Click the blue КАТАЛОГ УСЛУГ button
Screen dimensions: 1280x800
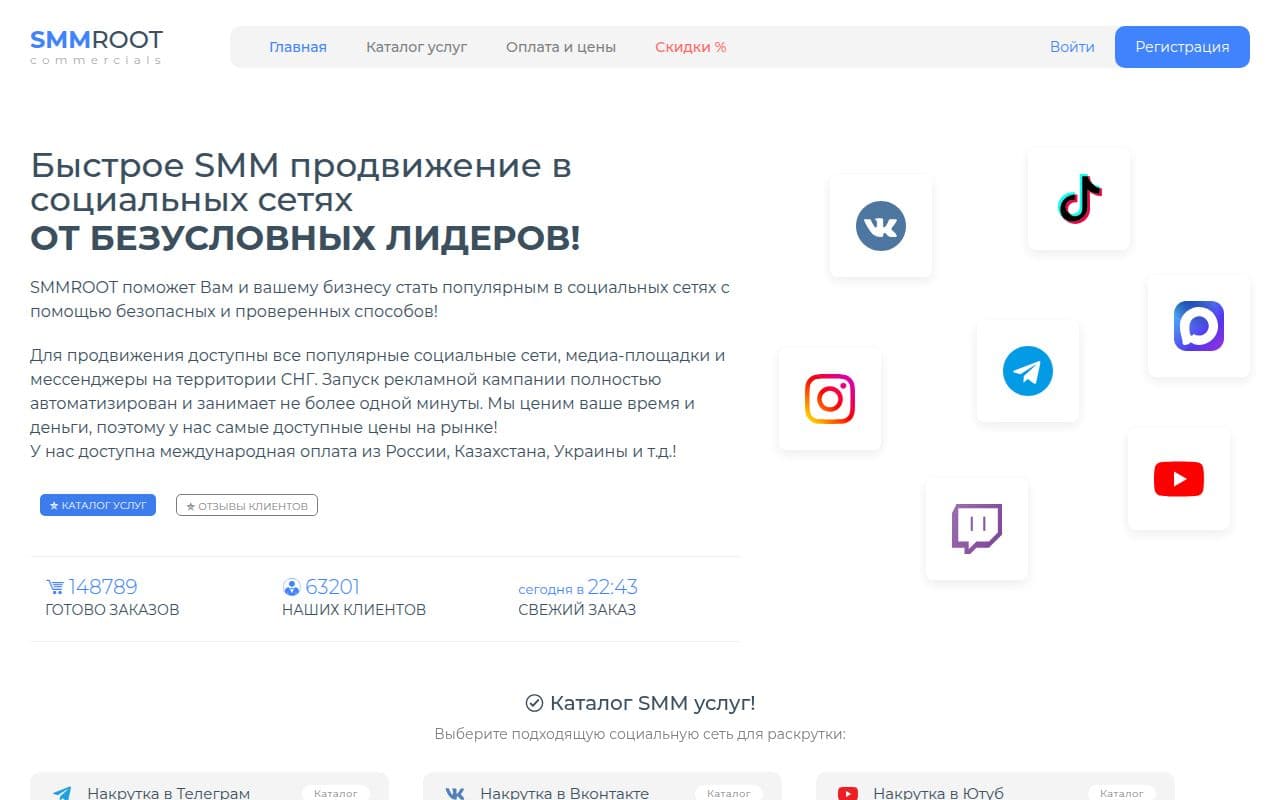click(98, 506)
